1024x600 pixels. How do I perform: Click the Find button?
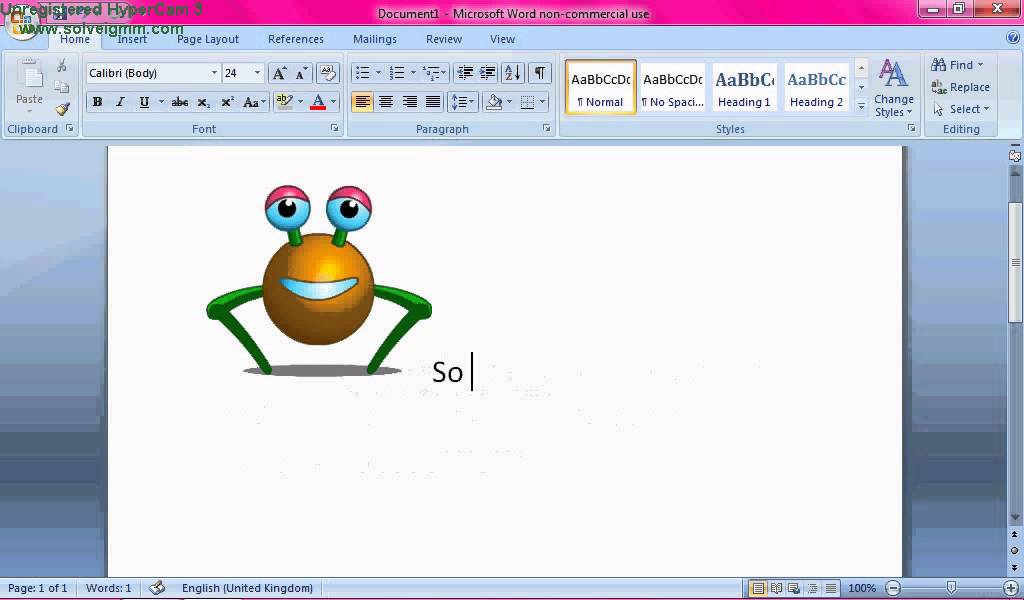point(957,65)
